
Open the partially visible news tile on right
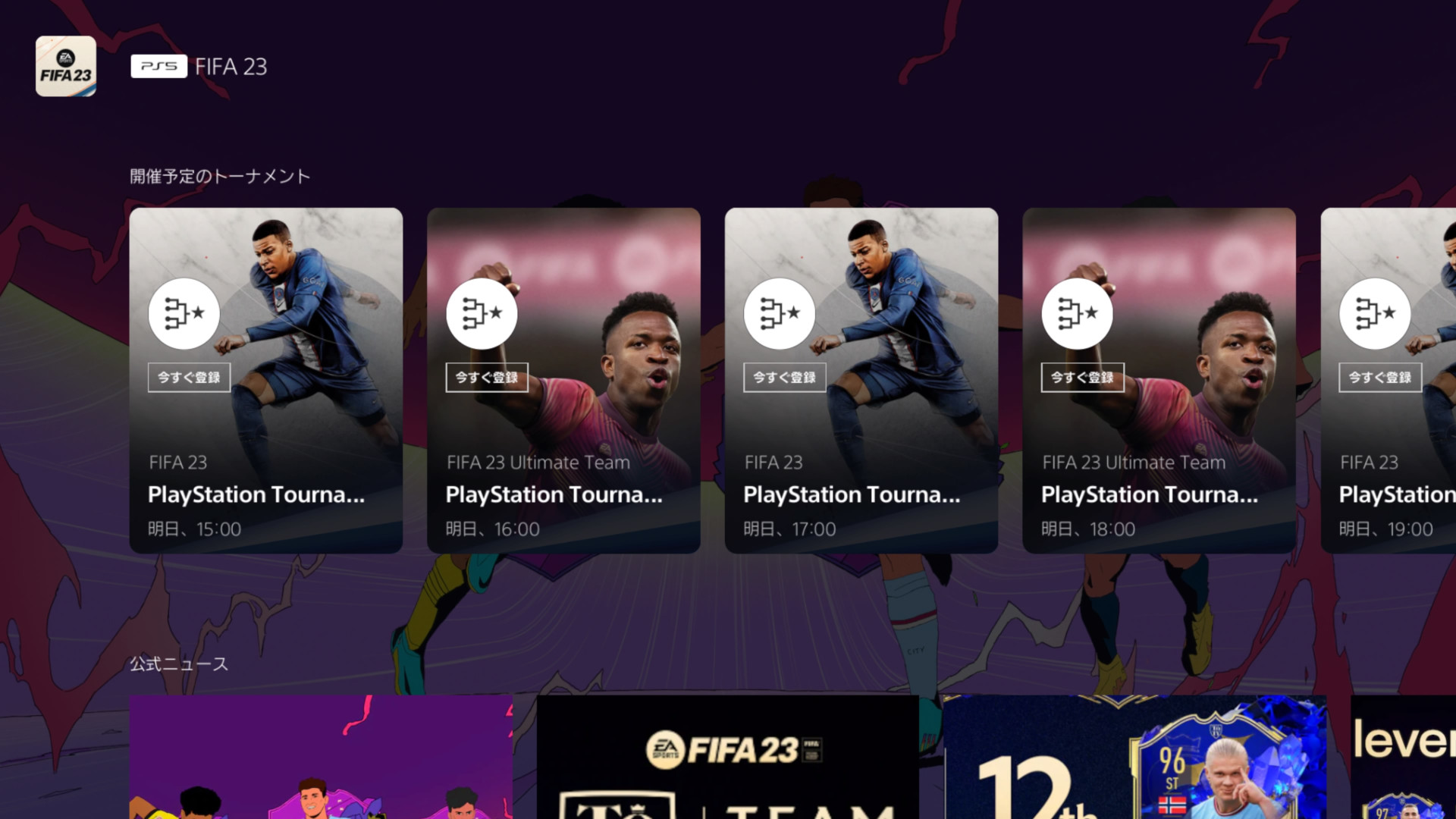coord(1403,757)
